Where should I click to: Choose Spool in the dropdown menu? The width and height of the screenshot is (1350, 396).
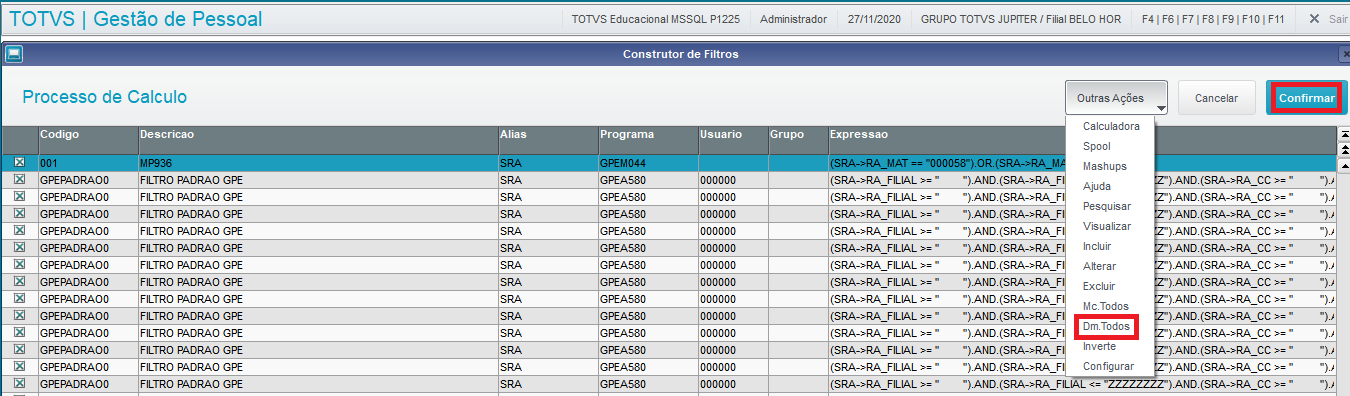(x=1096, y=146)
